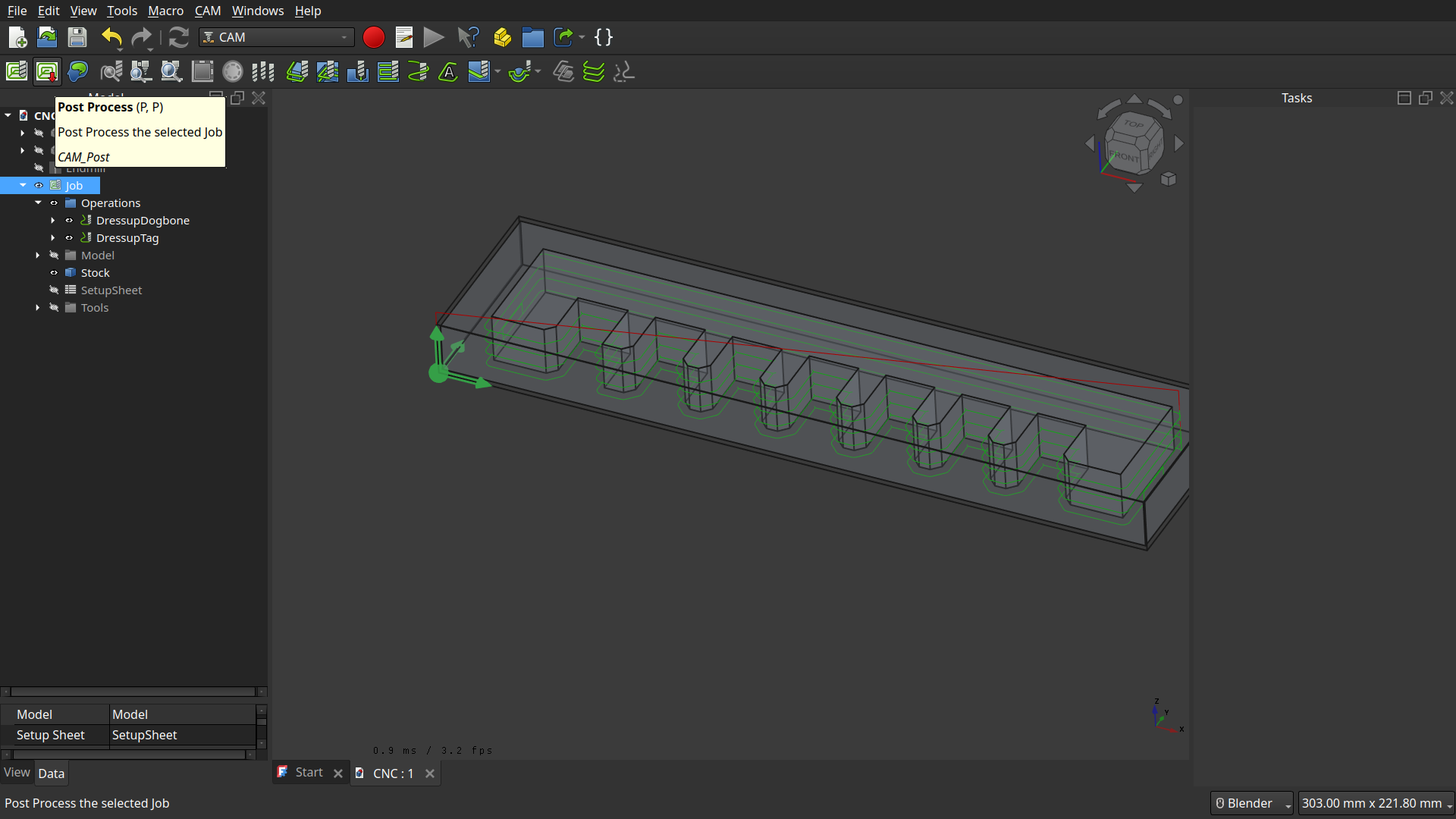
Task: Open the Macro menu
Action: point(165,11)
